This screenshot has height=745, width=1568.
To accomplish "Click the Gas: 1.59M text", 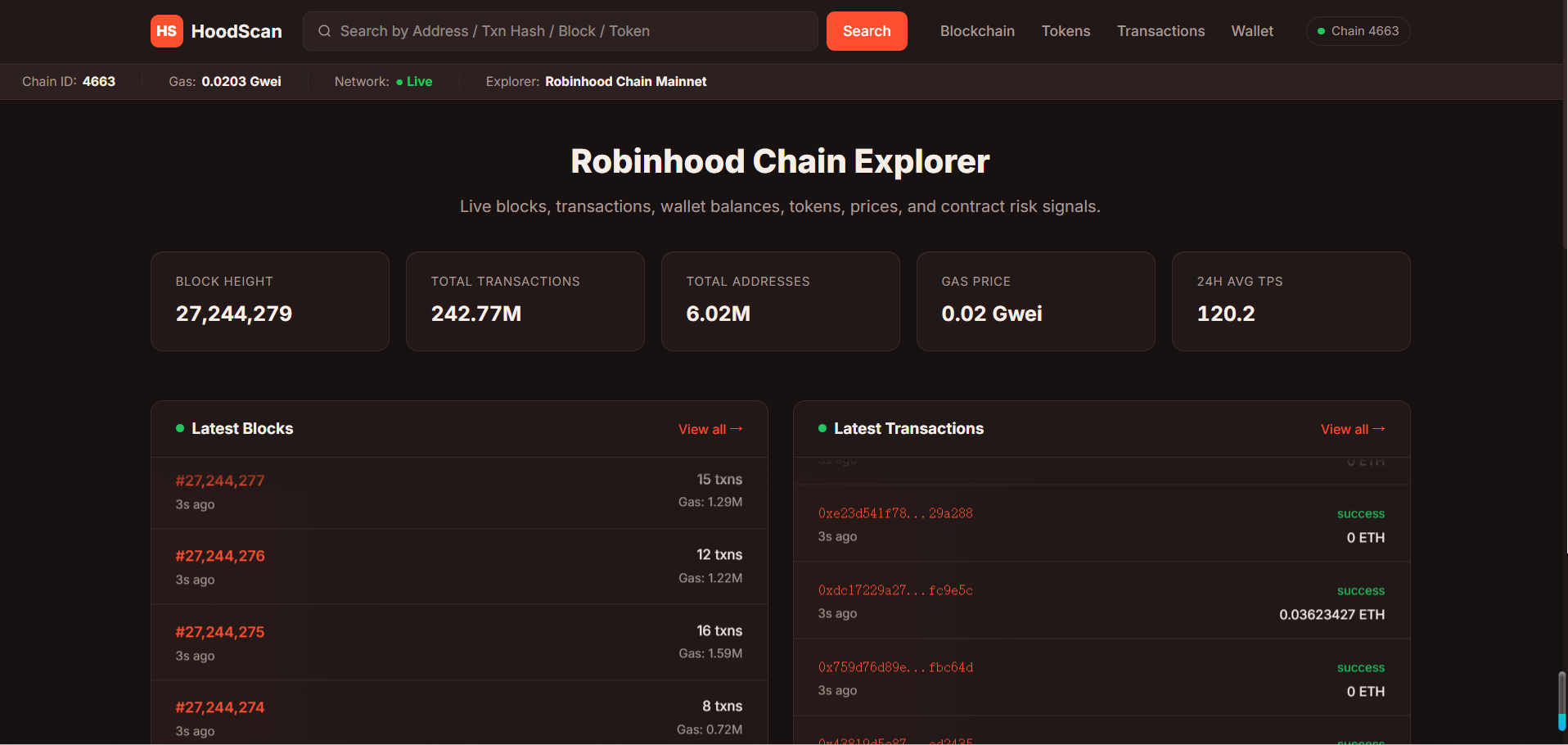I will (710, 653).
